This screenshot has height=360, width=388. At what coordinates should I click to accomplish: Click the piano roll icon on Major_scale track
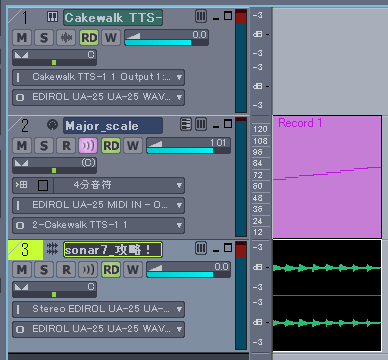186,125
